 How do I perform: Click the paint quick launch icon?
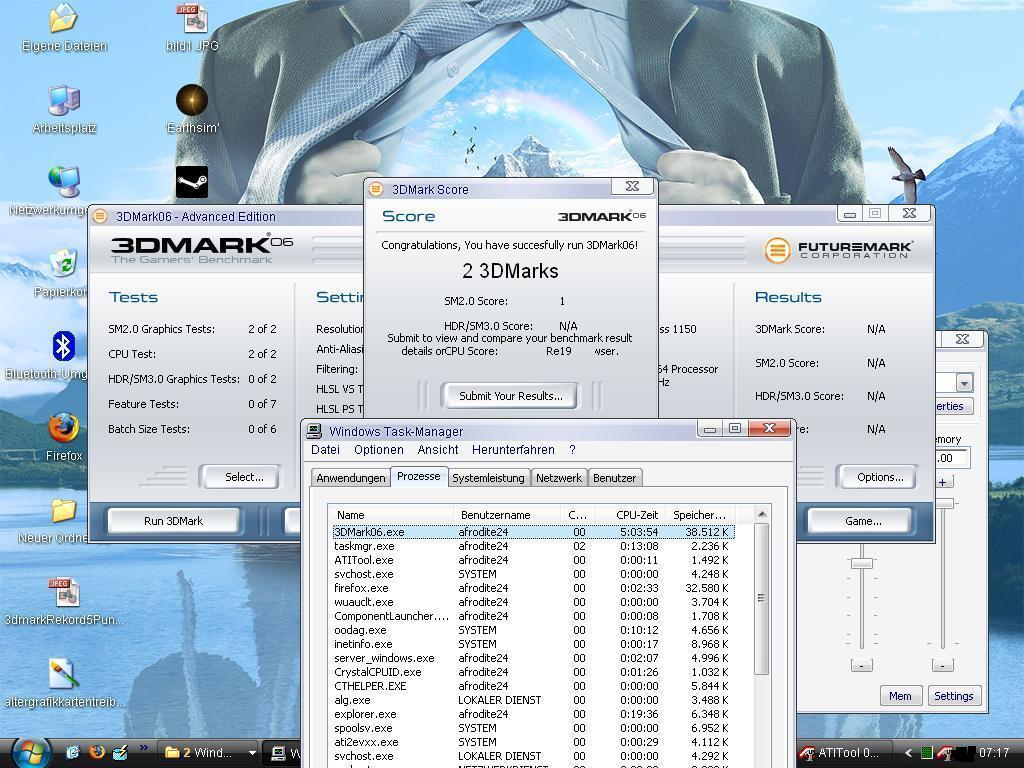pos(120,752)
